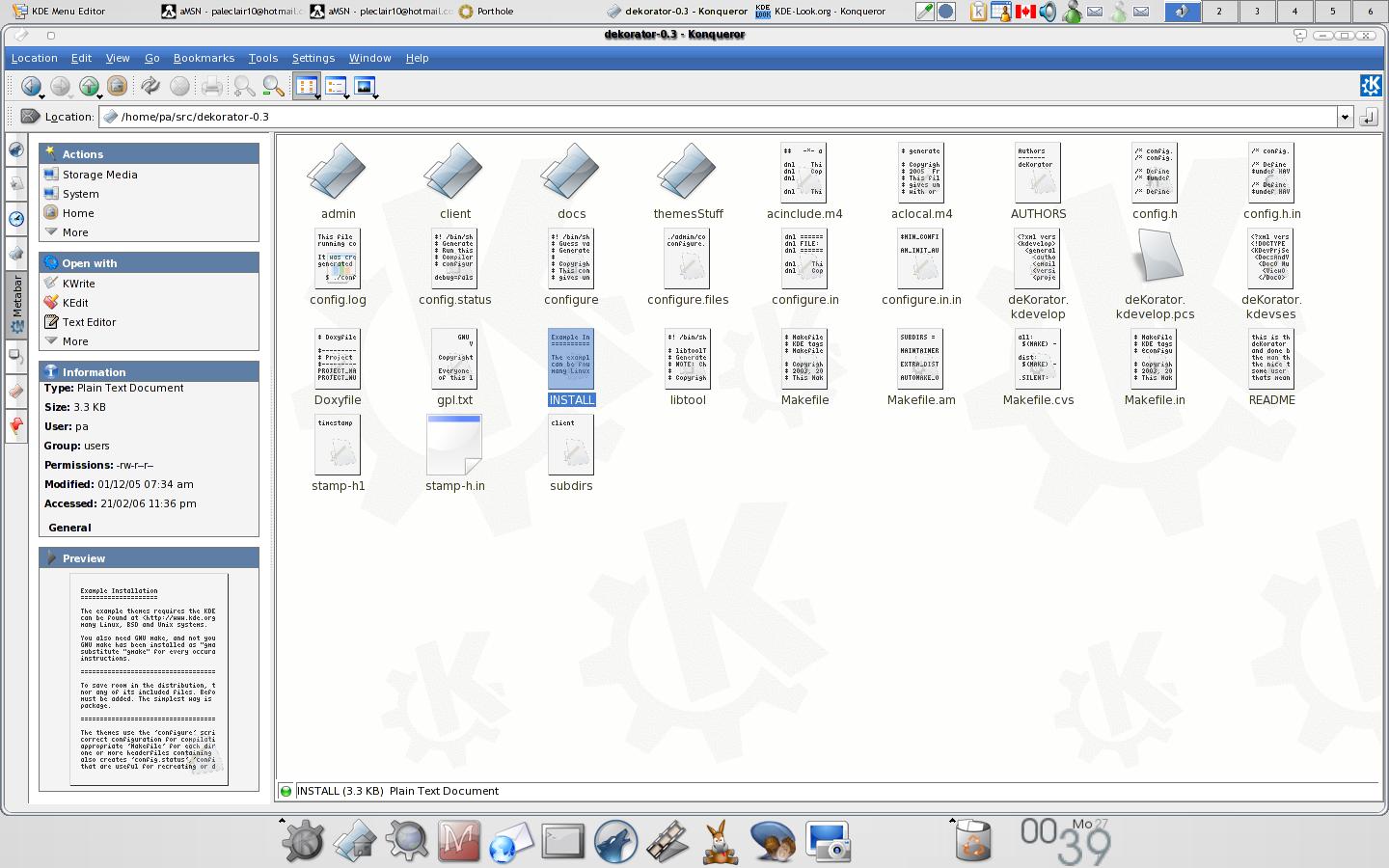Click the Print toolbar icon

pos(211,86)
